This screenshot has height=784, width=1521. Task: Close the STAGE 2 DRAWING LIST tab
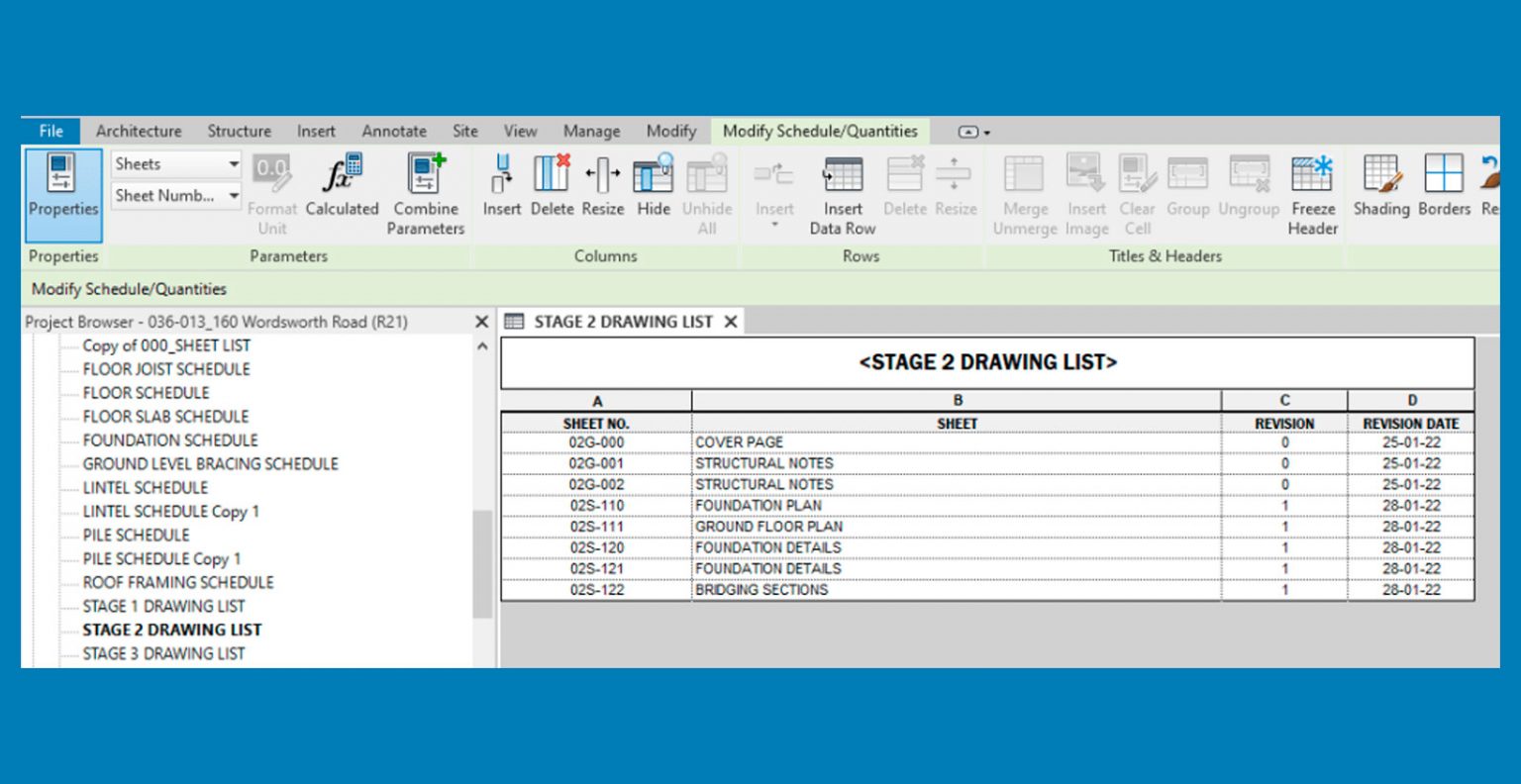tap(731, 322)
